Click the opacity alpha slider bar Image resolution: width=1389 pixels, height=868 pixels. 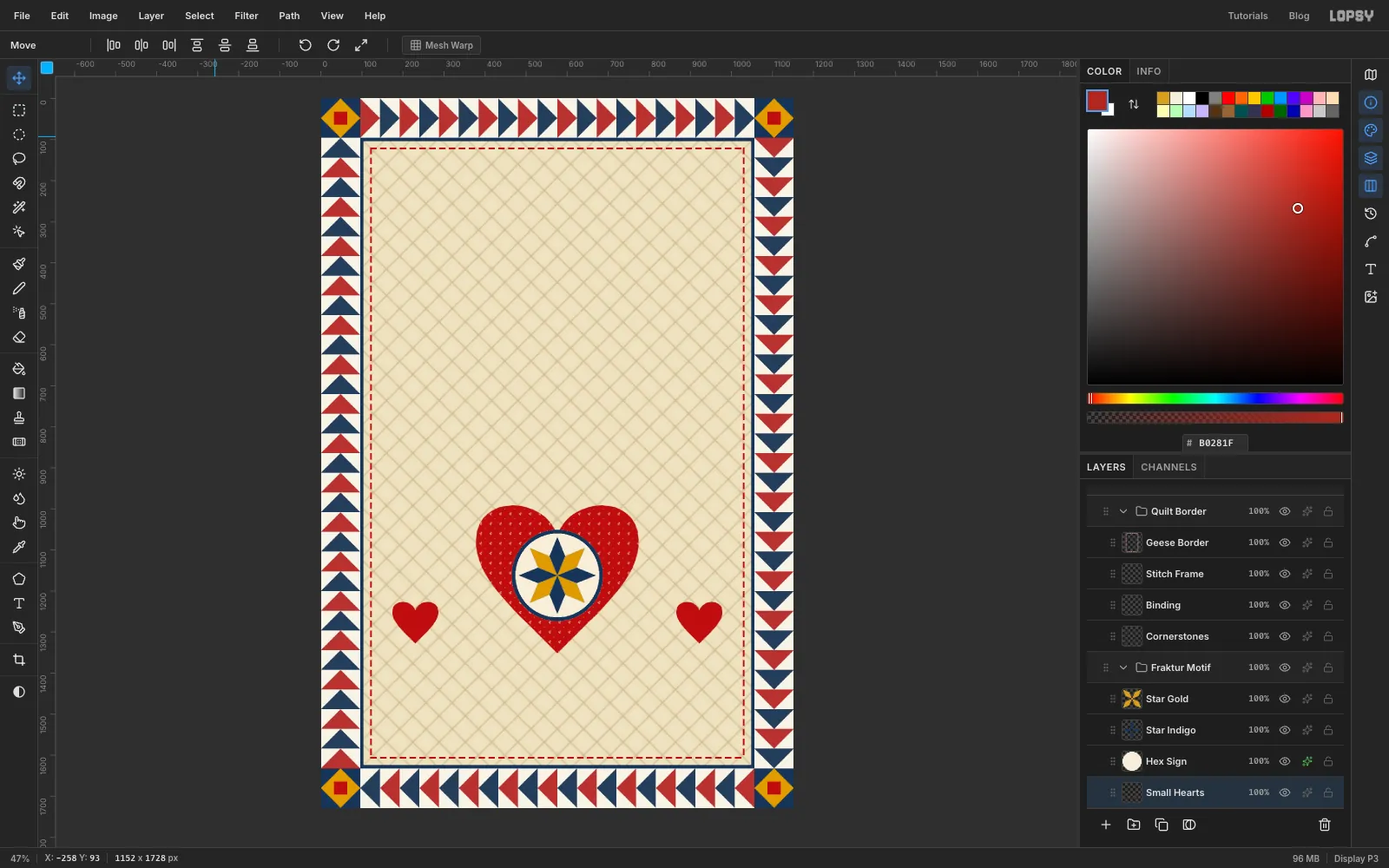tap(1215, 418)
